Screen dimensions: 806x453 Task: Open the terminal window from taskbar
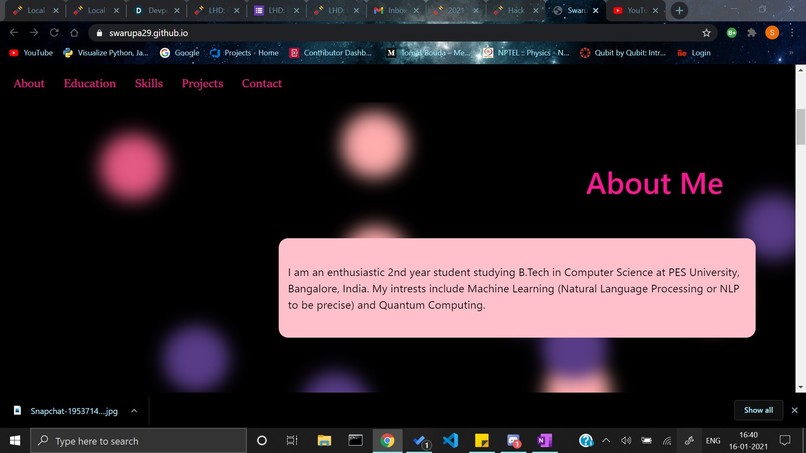click(x=355, y=441)
